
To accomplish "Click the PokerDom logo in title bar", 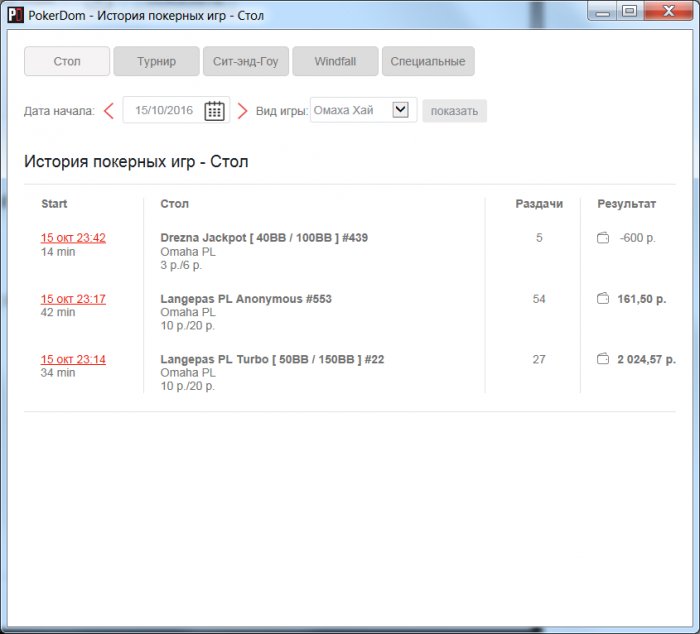I will [x=16, y=15].
